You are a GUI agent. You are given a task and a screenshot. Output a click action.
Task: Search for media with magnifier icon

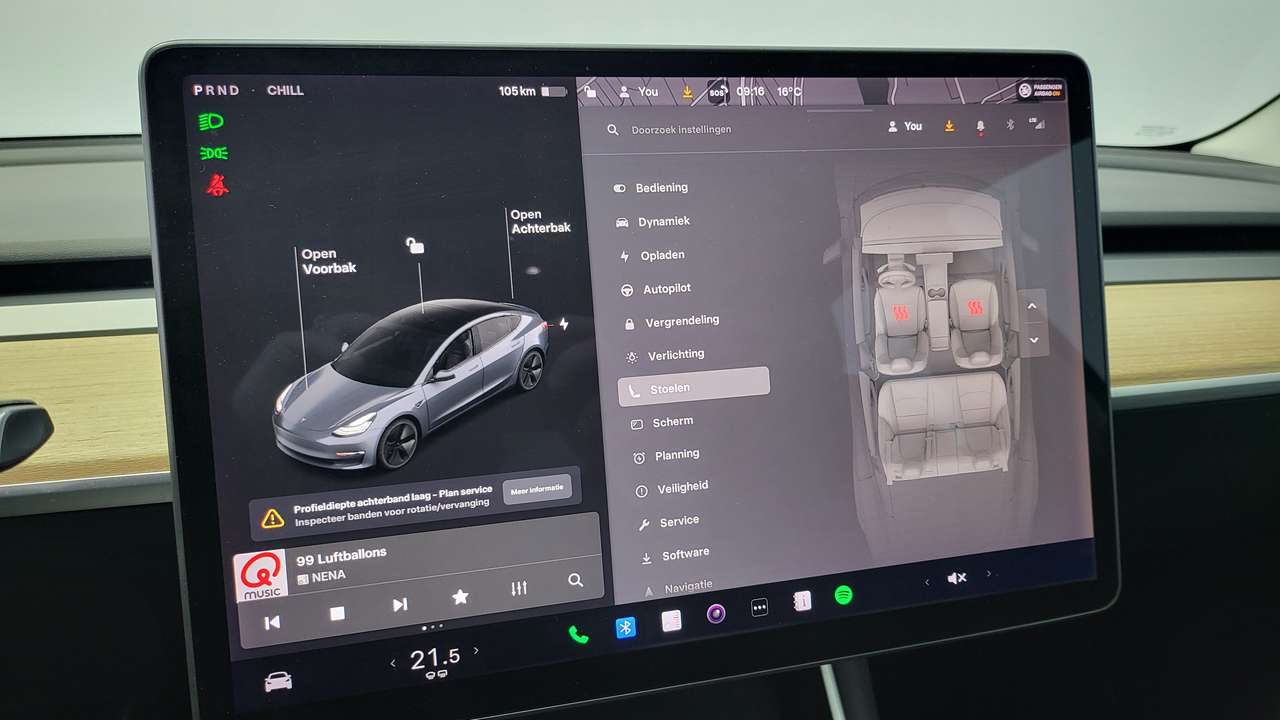(x=575, y=580)
